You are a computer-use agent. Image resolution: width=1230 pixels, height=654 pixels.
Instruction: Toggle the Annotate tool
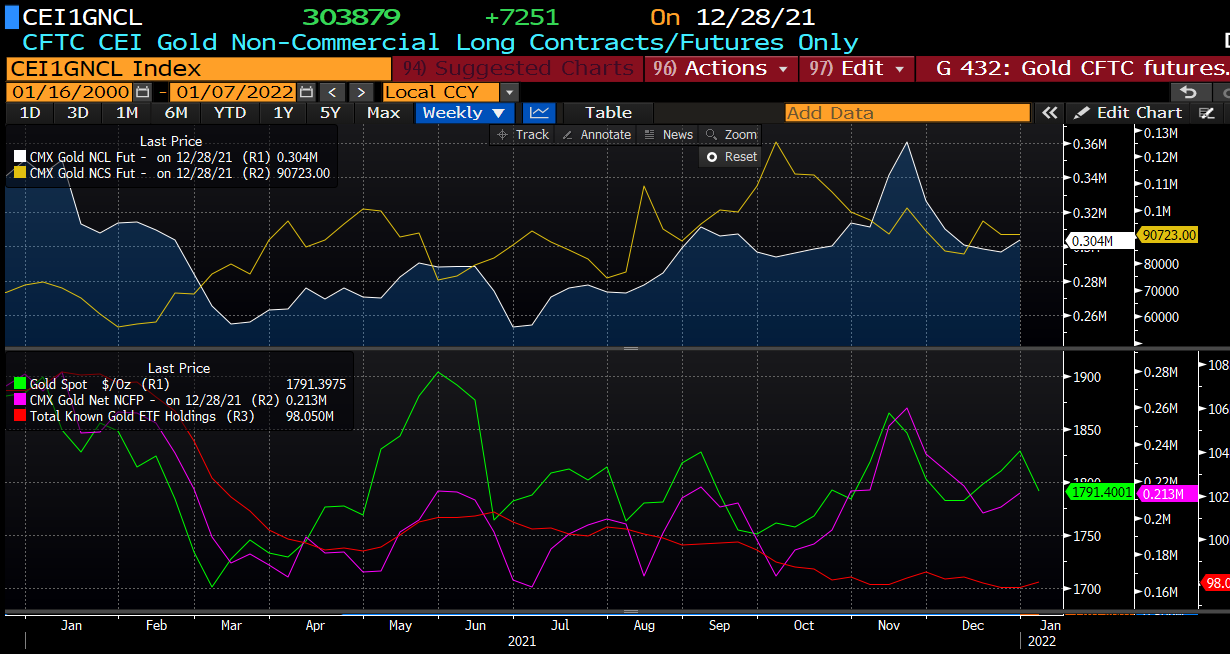click(596, 134)
